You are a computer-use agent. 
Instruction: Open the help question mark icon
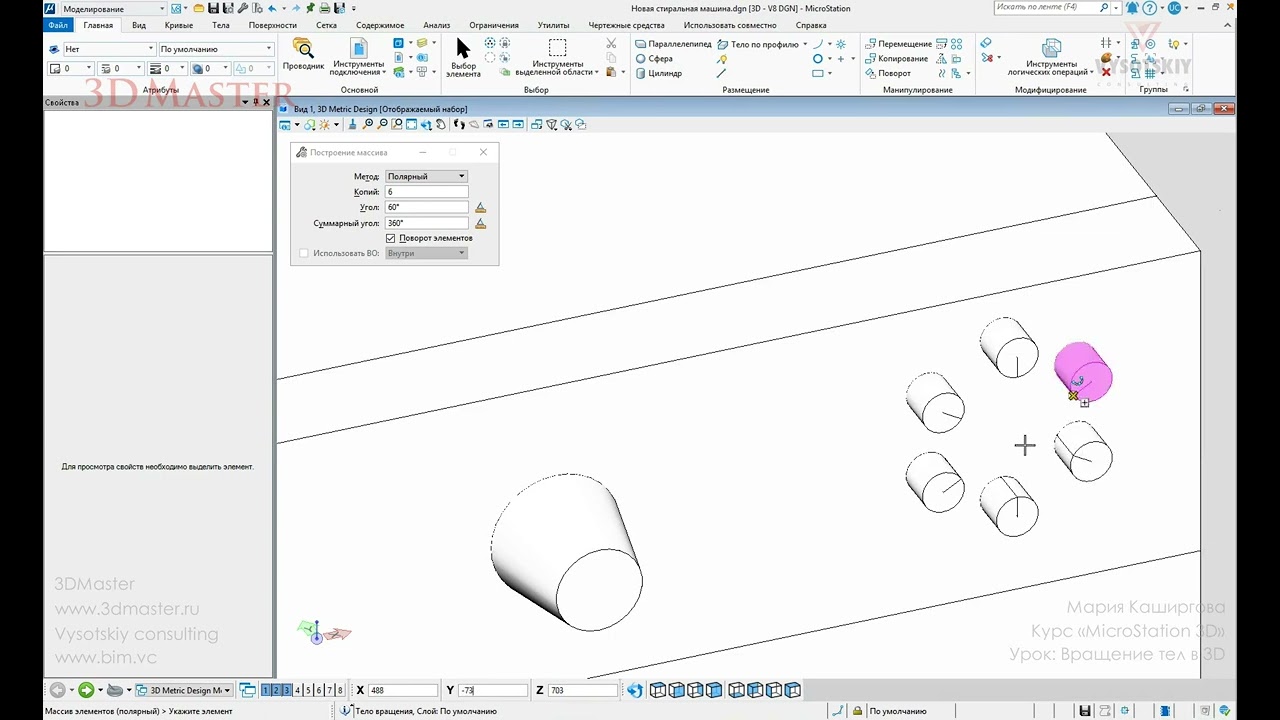[x=1150, y=8]
